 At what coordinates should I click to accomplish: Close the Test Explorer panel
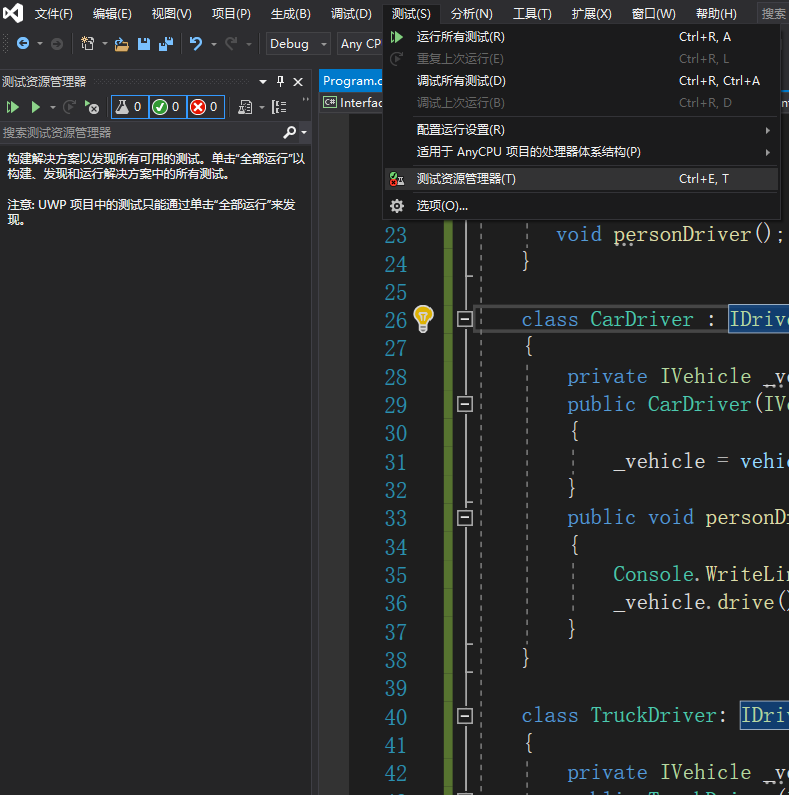298,82
